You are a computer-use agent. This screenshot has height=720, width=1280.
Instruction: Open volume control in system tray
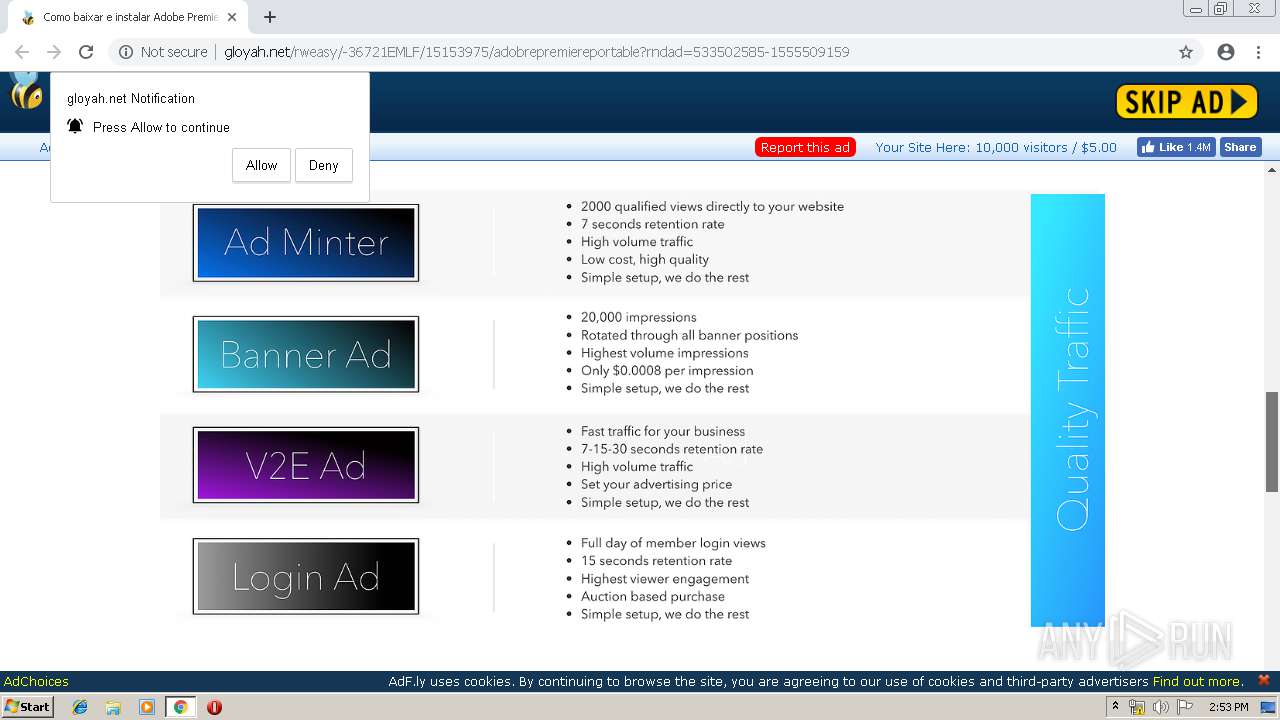[1161, 707]
